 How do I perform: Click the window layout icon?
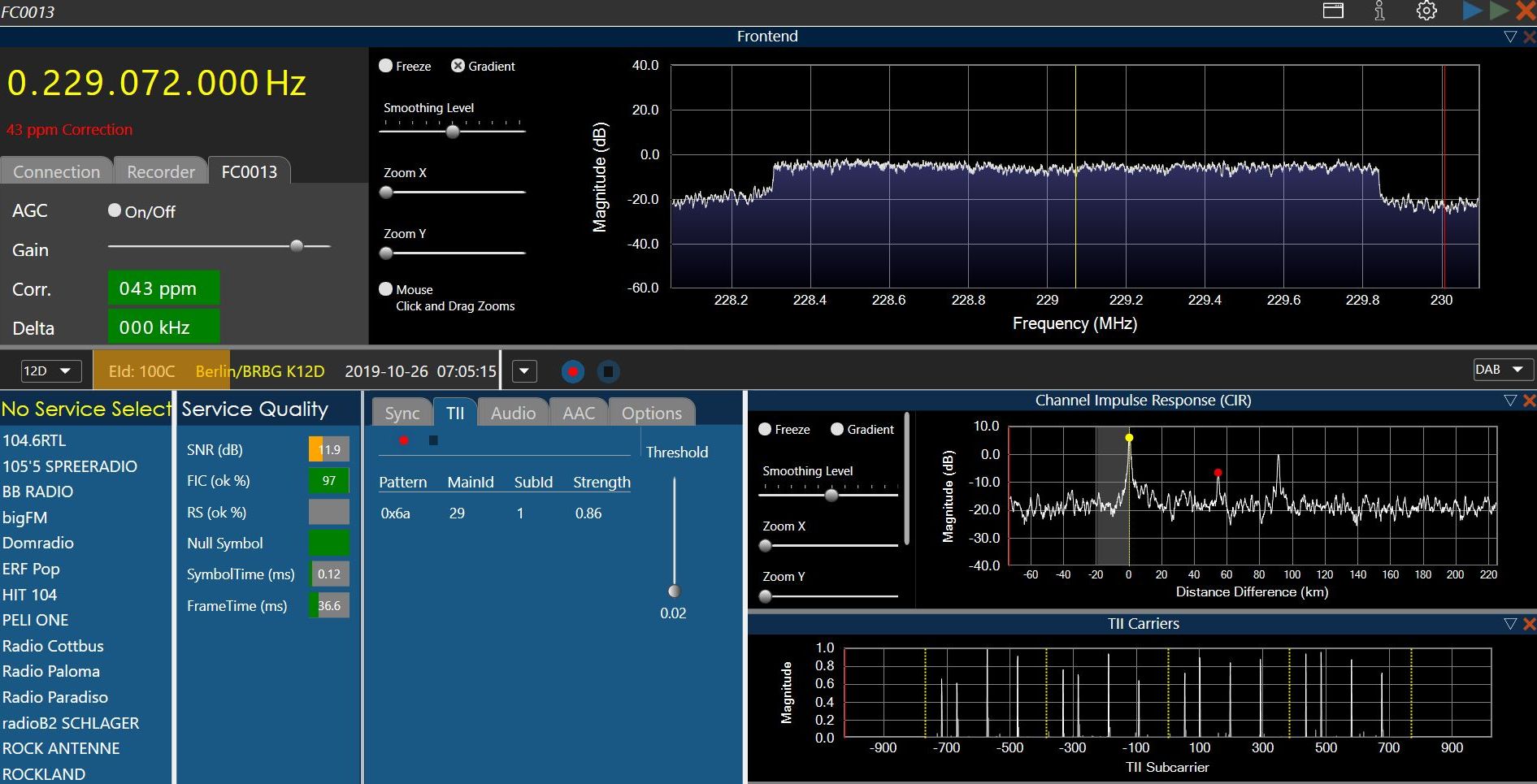(x=1333, y=11)
